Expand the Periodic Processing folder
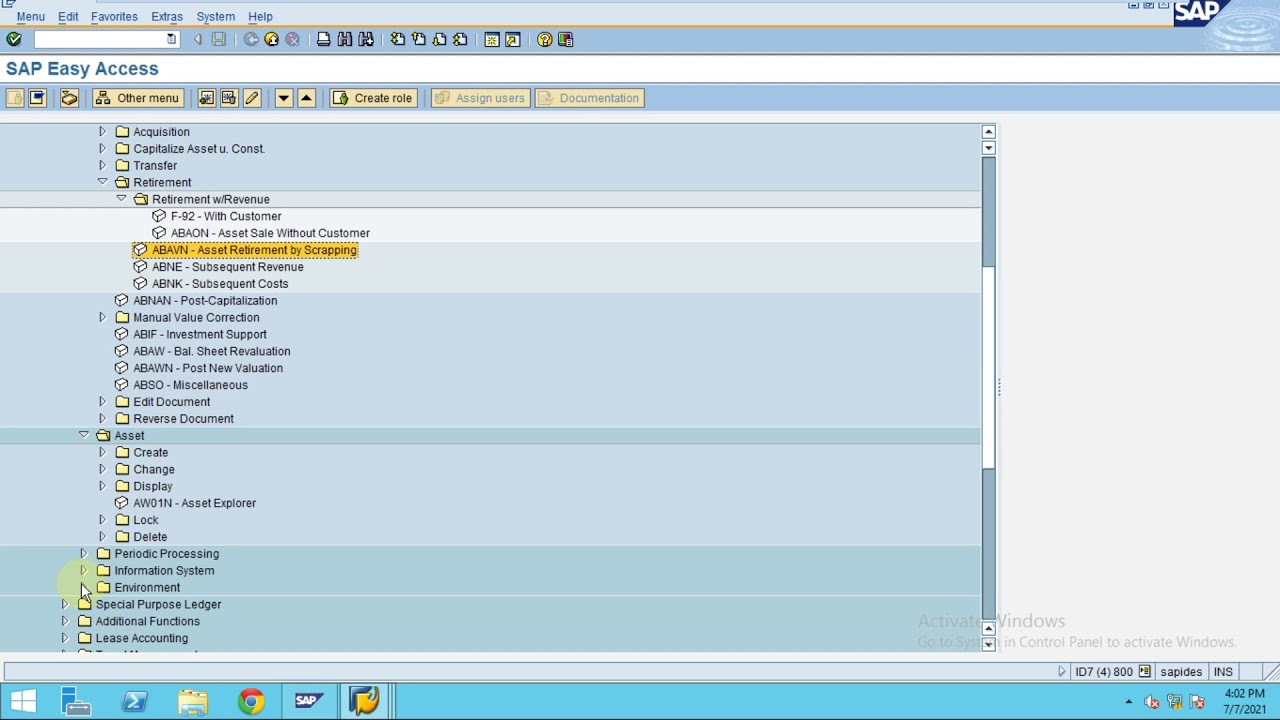The image size is (1280, 720). coord(83,553)
